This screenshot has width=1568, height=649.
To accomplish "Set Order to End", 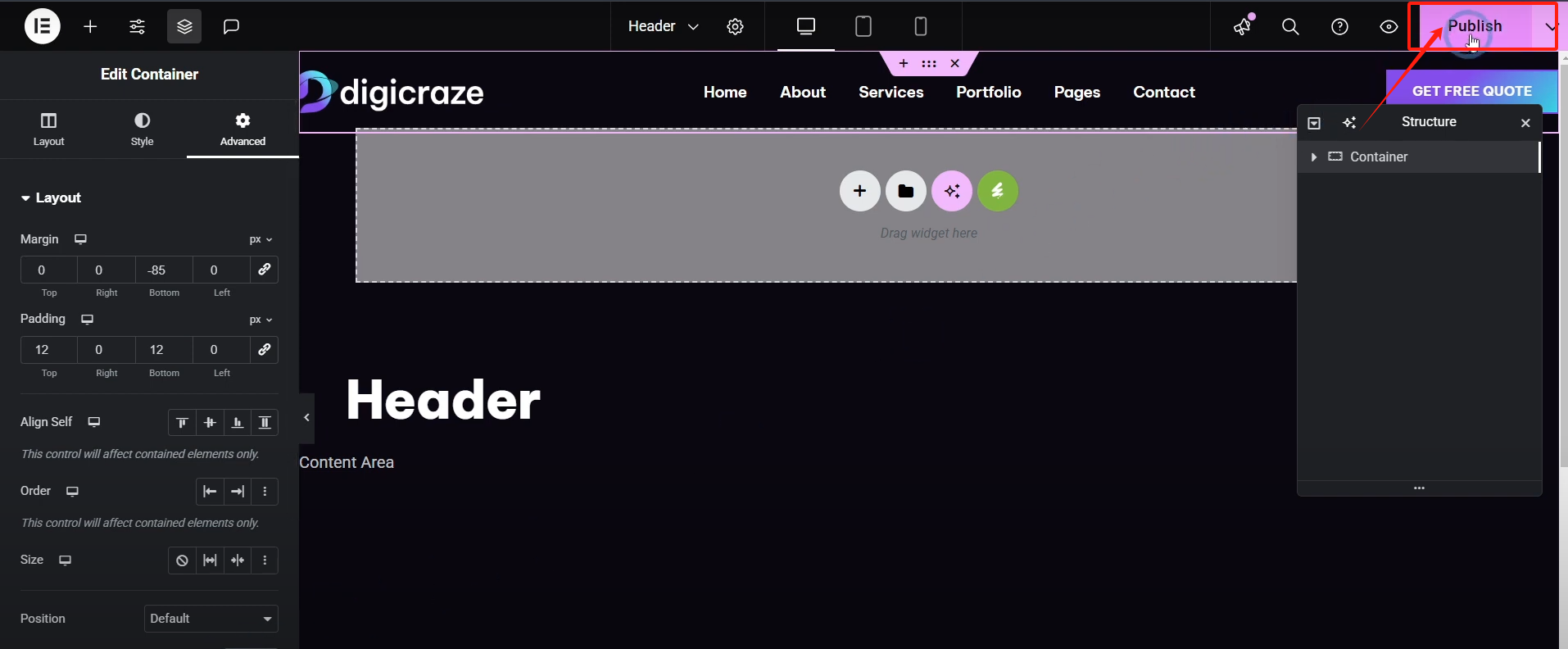I will [x=238, y=492].
